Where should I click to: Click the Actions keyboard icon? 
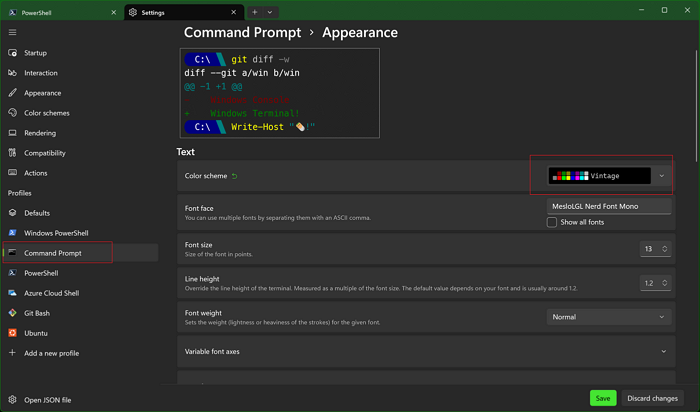point(12,173)
